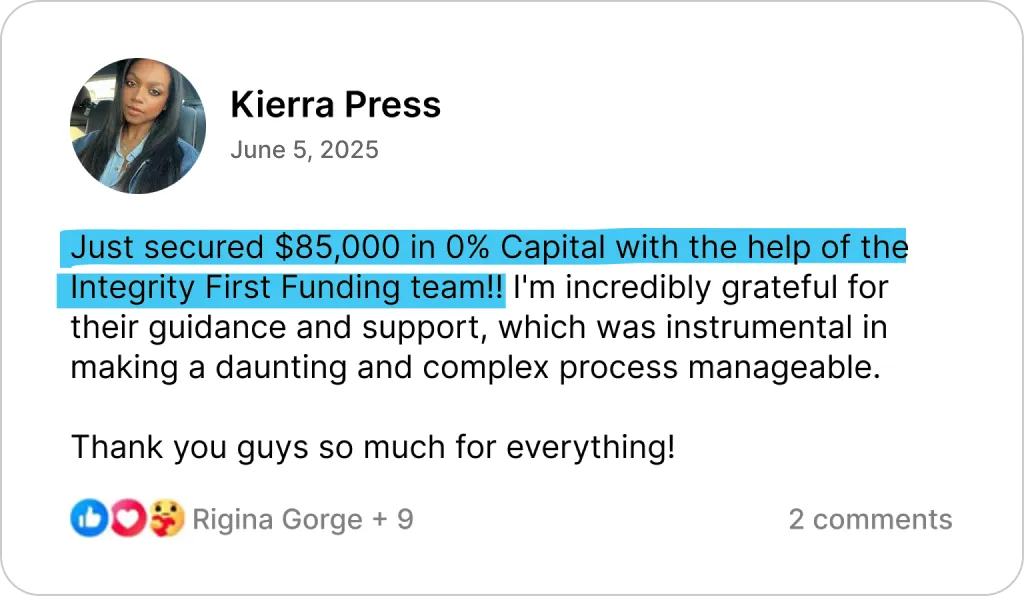Screen dimensions: 1024x596
Task: Click the "I'm incredibly grateful for" text
Action: coord(700,288)
